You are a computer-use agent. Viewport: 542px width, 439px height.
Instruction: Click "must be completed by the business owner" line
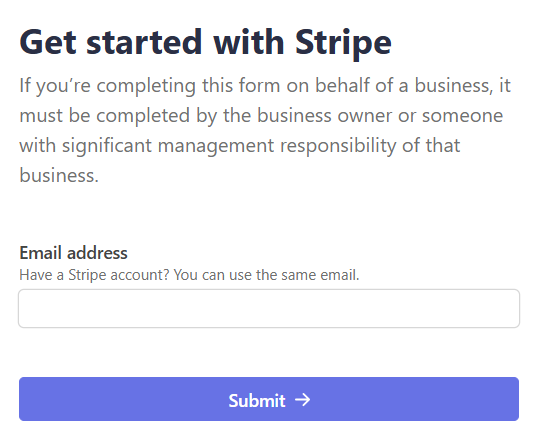coord(206,116)
